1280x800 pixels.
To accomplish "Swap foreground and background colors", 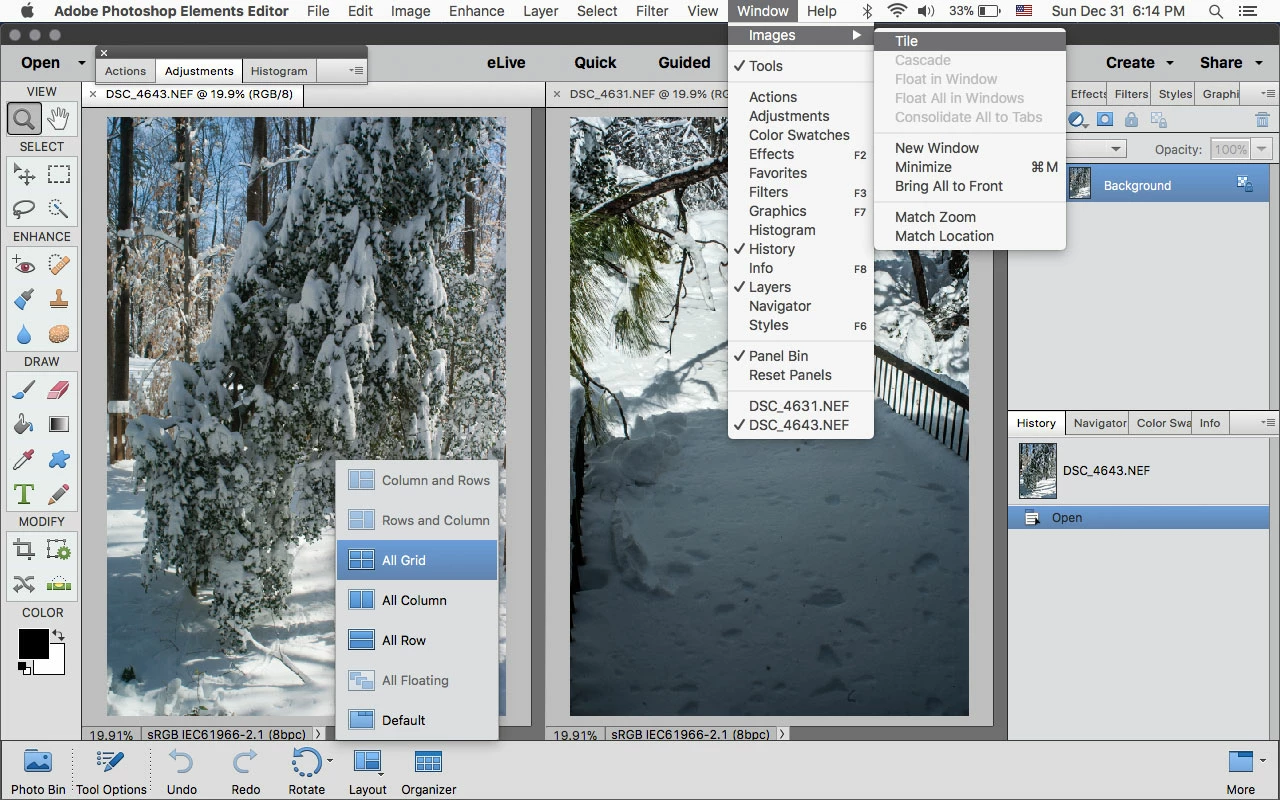I will click(58, 635).
